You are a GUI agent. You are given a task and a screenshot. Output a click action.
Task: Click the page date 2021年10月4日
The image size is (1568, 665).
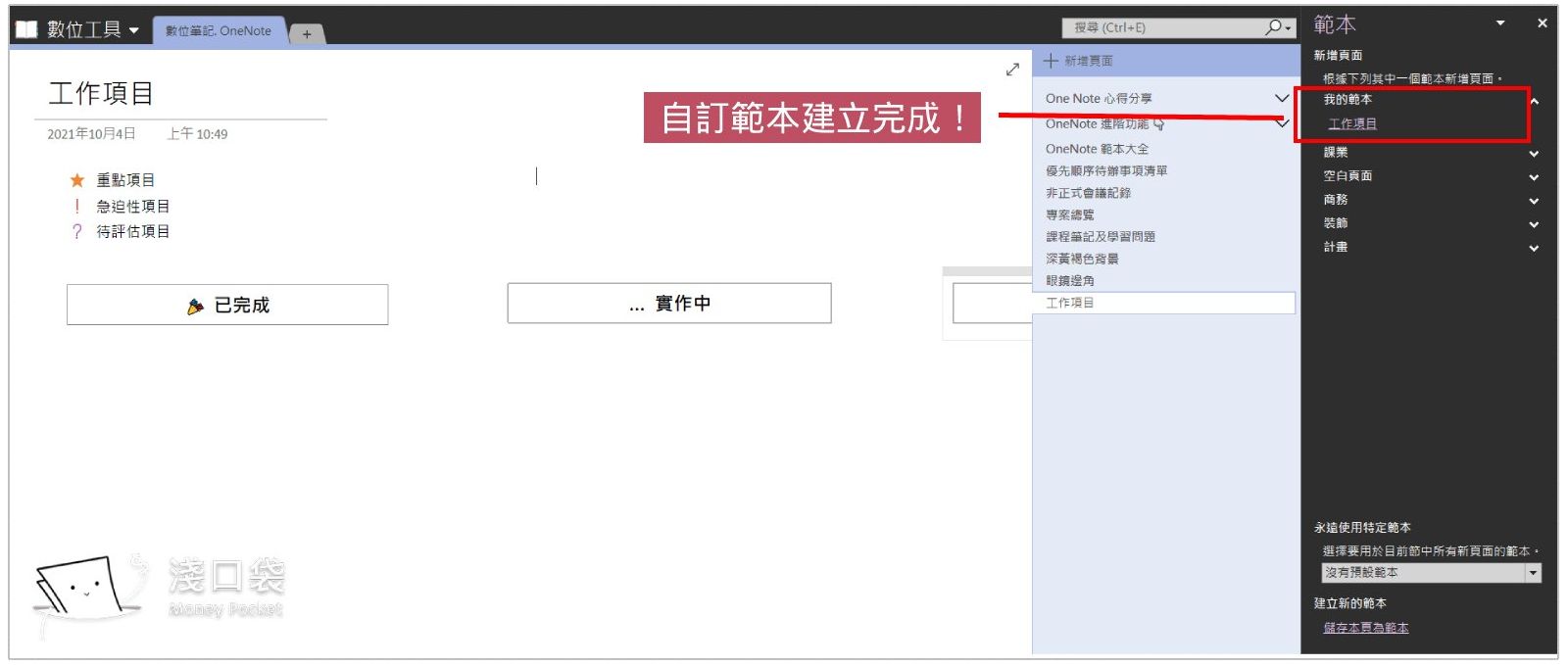click(x=91, y=133)
